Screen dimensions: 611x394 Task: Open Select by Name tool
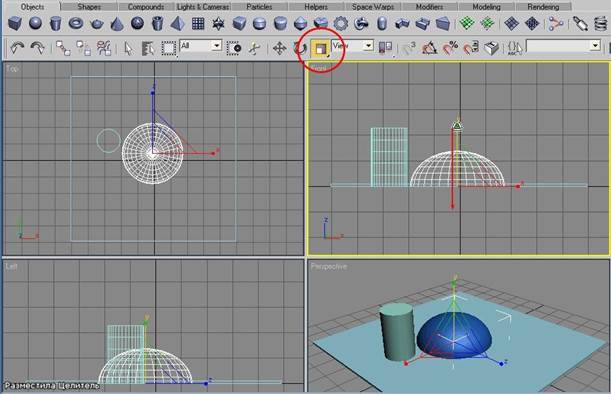coord(148,48)
